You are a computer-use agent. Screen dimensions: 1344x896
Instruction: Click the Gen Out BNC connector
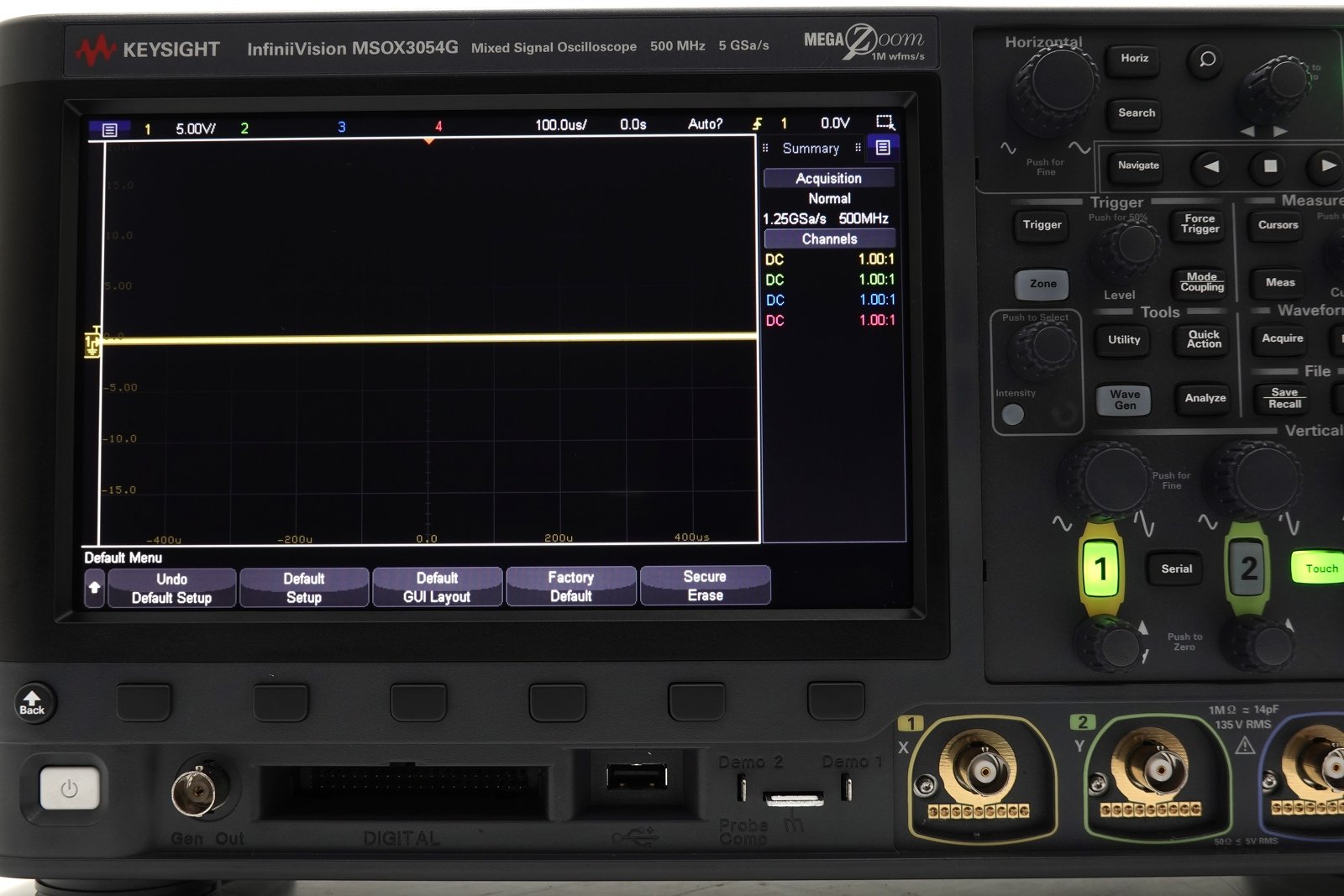coord(199,790)
